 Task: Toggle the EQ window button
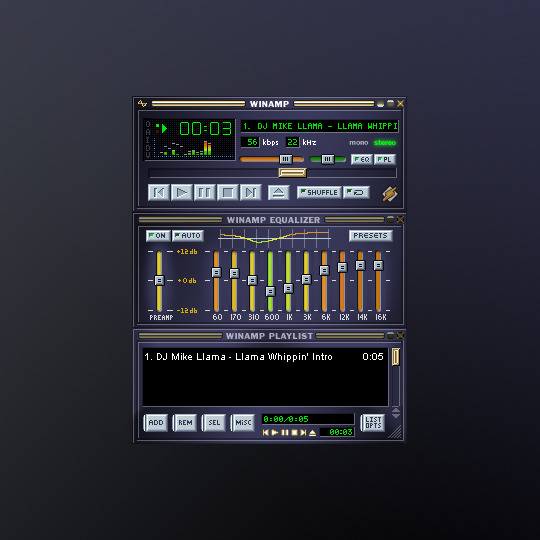[362, 159]
